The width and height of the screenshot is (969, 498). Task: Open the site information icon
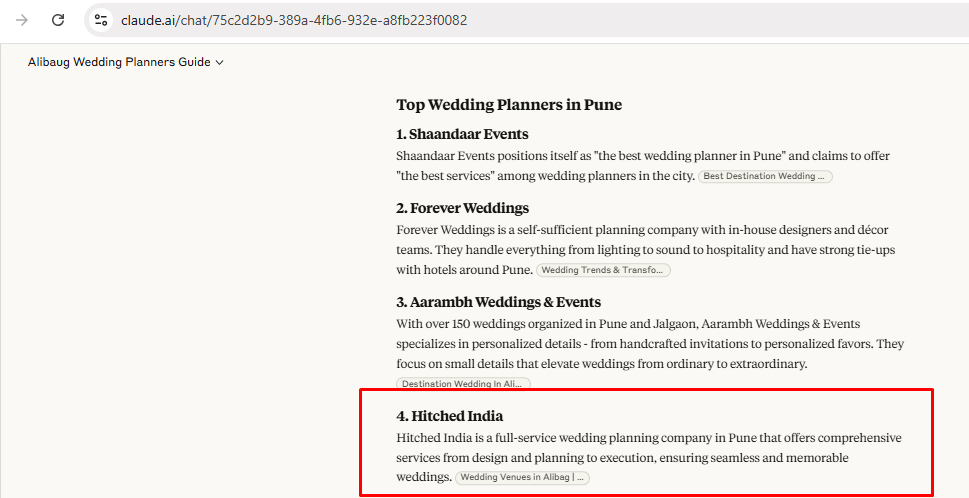(101, 20)
